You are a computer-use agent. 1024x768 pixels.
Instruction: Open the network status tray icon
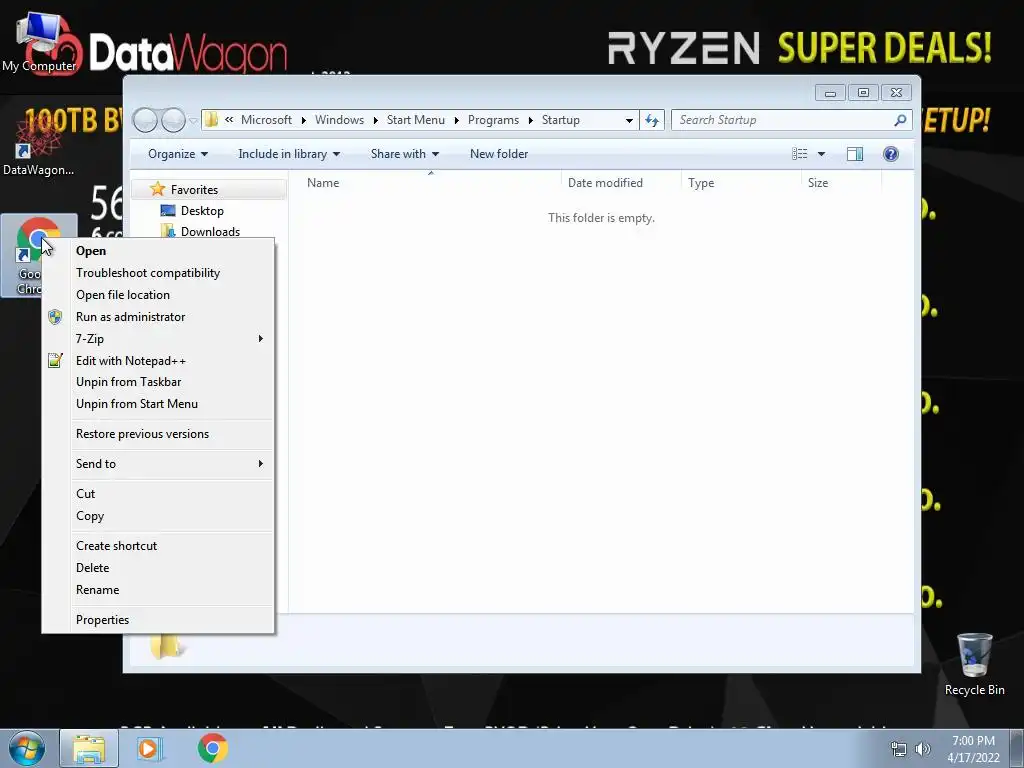[x=899, y=750]
